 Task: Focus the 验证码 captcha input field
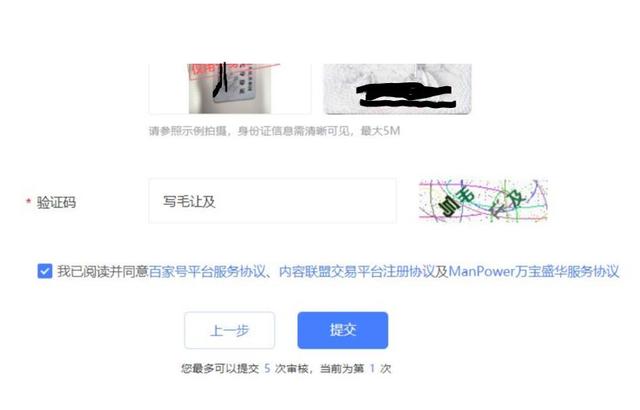(272, 201)
